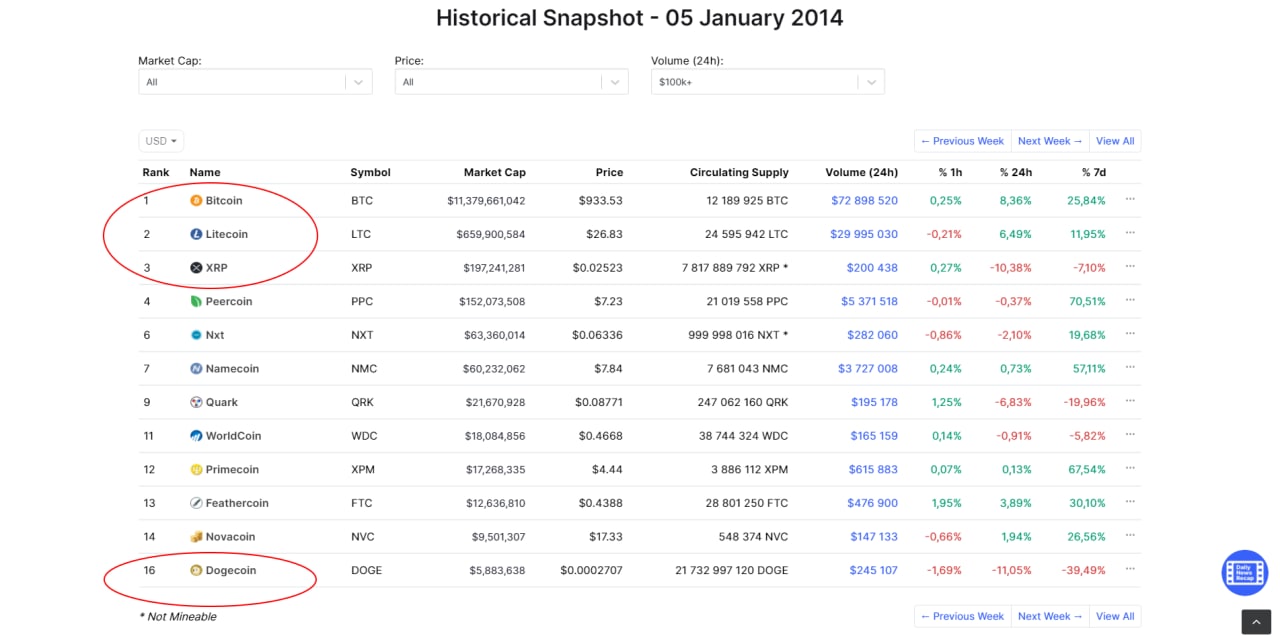Click Peercoin 7d change 70,51%
The image size is (1280, 644).
coord(1086,302)
